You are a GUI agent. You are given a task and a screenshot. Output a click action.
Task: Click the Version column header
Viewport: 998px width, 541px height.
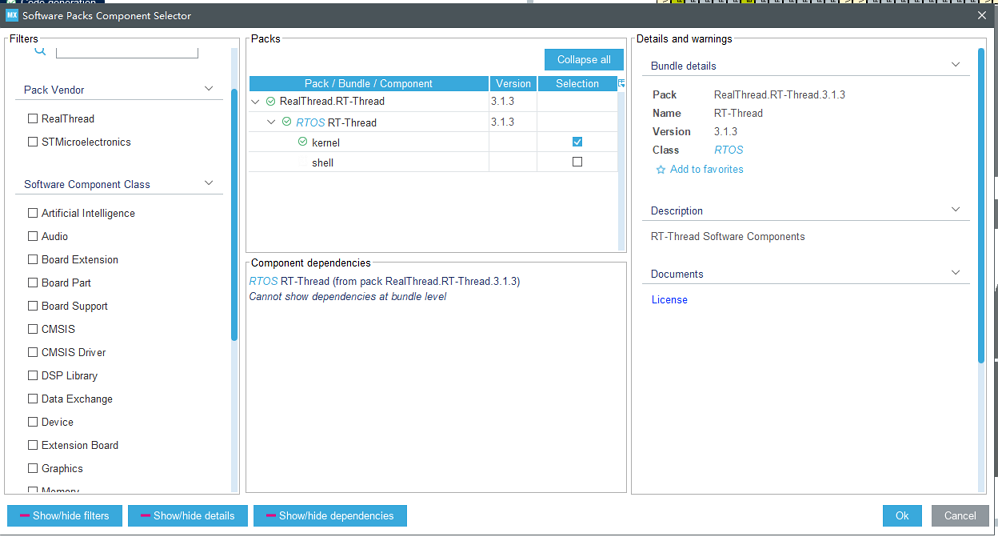pos(513,83)
